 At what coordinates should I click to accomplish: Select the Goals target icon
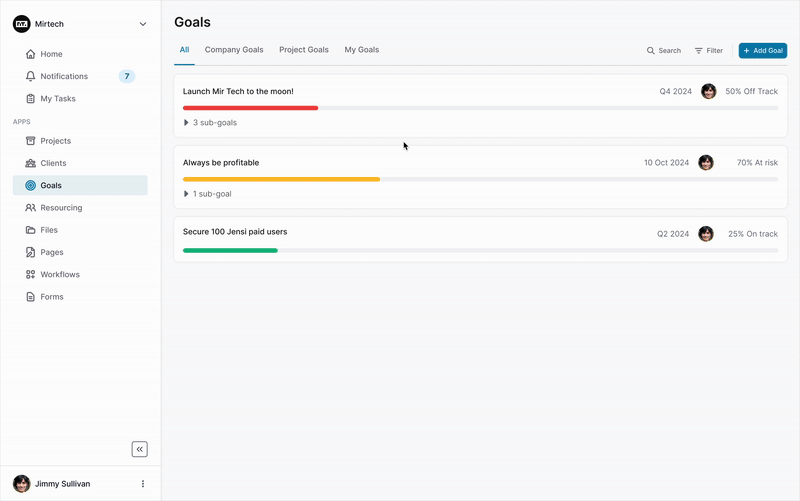[x=31, y=185]
